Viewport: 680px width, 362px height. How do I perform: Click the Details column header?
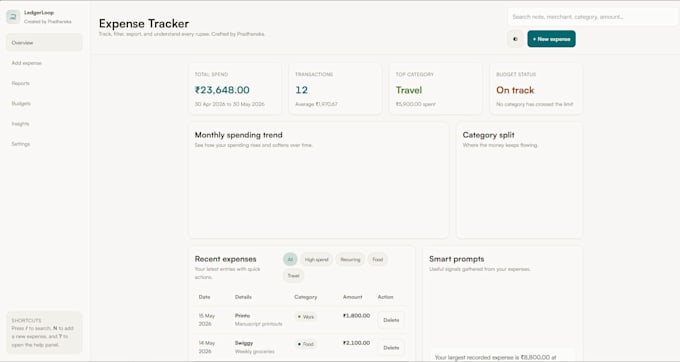click(x=243, y=297)
